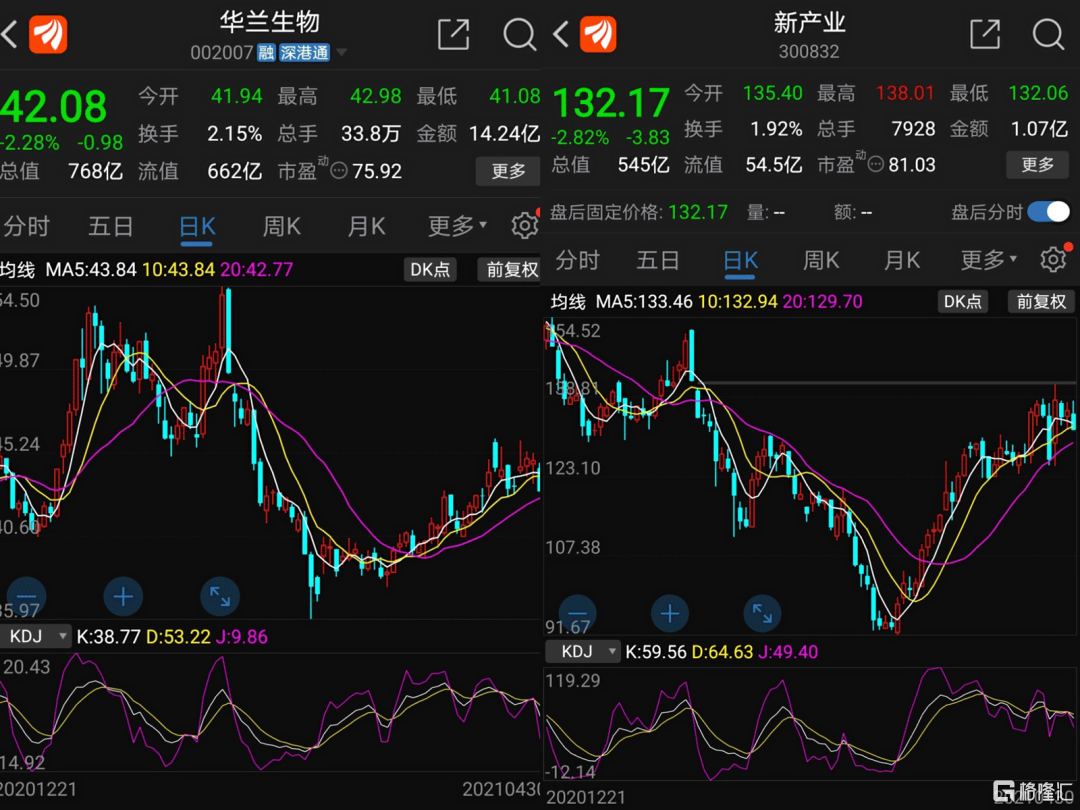Switch 华兰生物 chart to 五日 tab
This screenshot has width=1080, height=810.
110,226
